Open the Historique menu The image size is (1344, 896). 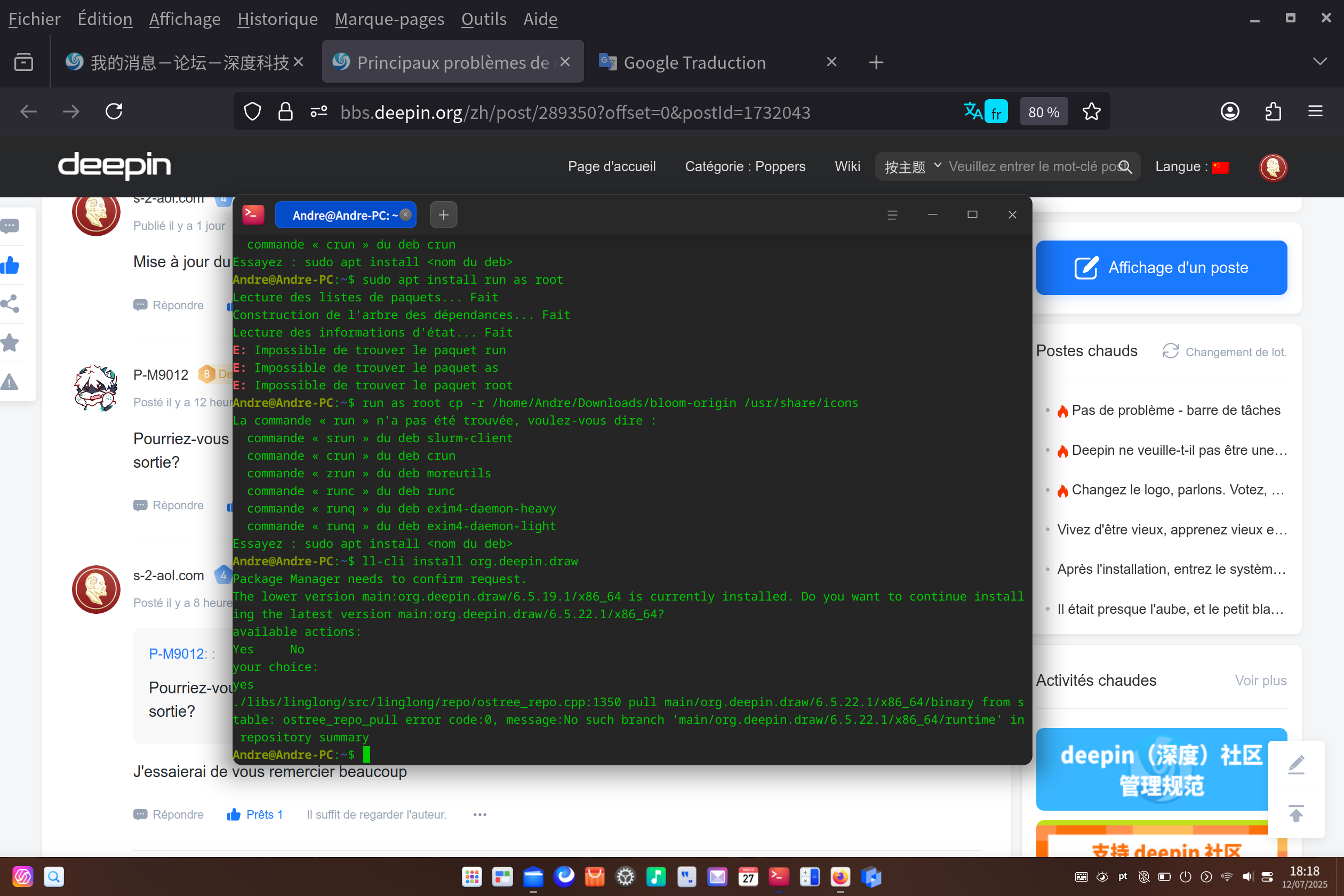click(278, 19)
